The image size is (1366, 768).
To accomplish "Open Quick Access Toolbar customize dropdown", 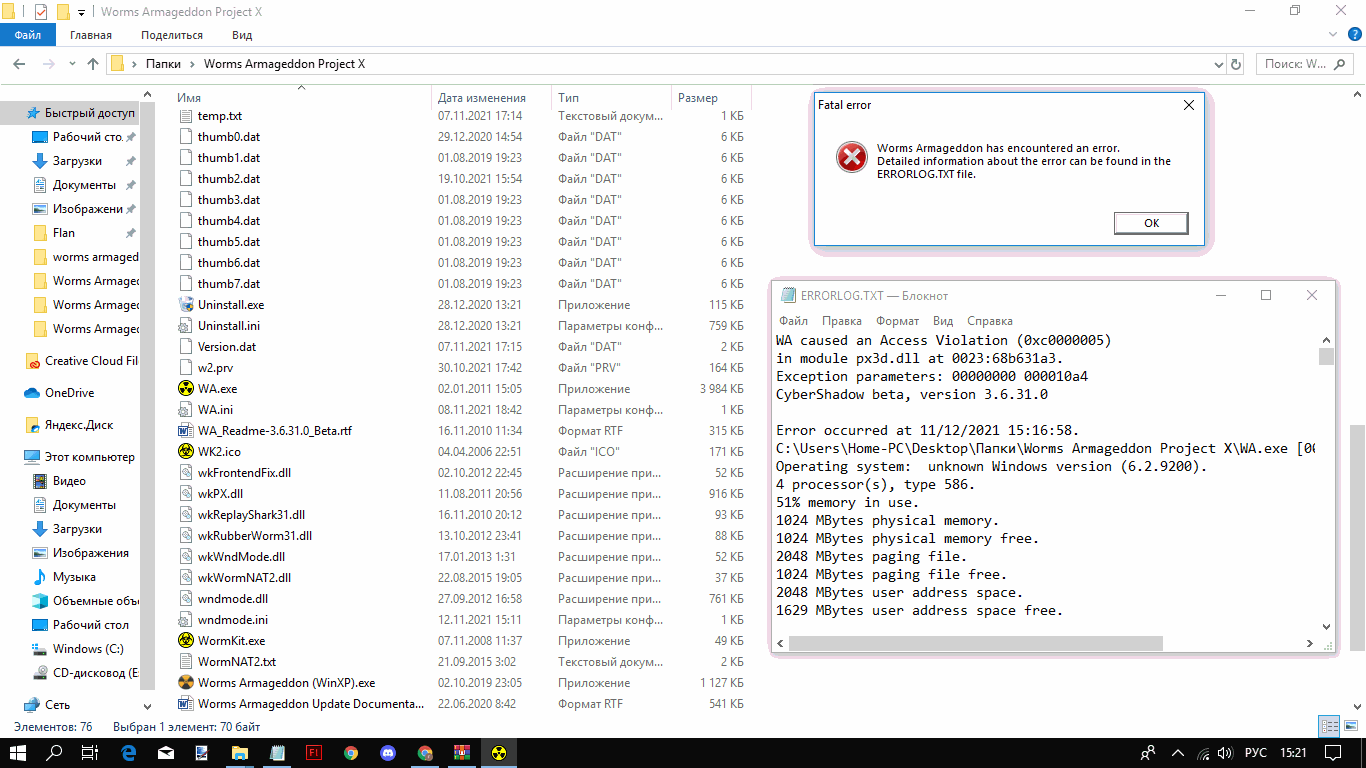I will tap(81, 13).
